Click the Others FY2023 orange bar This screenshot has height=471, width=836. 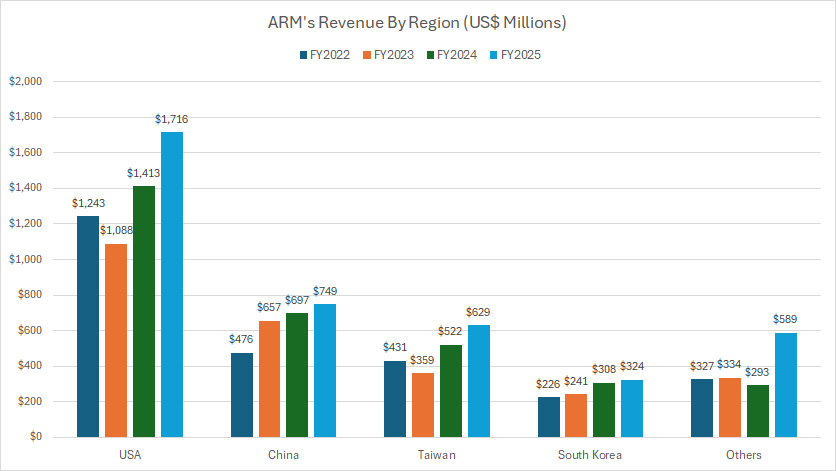(730, 408)
